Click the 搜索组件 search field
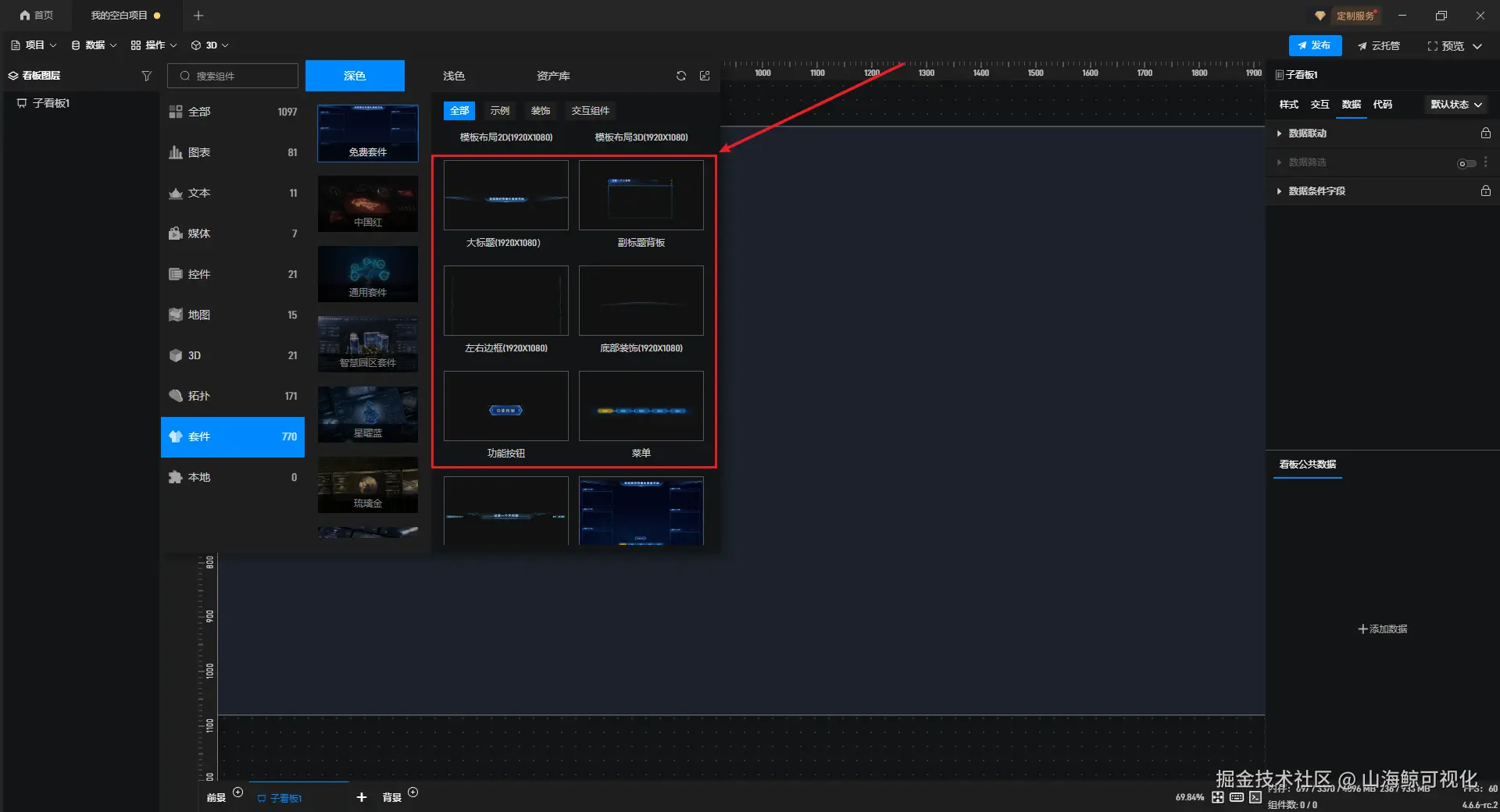Screen dimensions: 1500x812 point(233,76)
